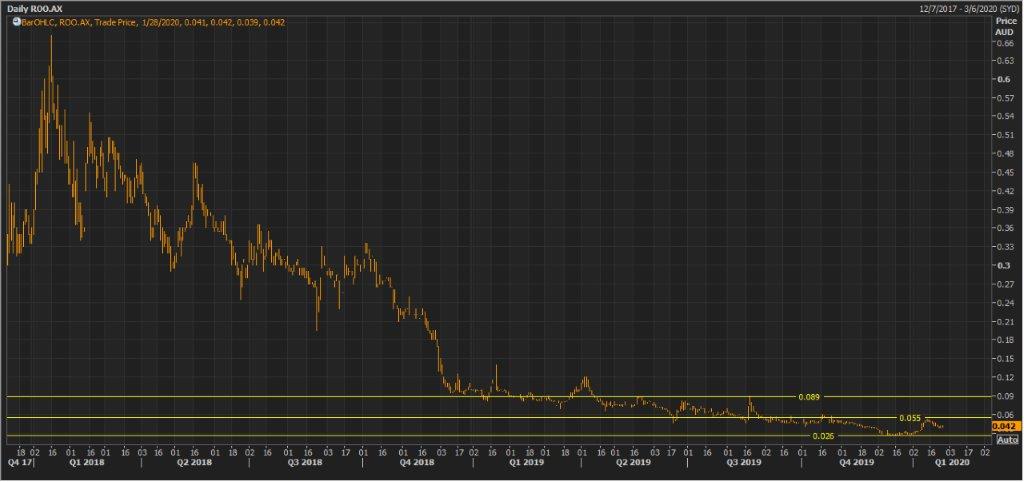
Task: Click the Price AUD axis header
Action: coord(1005,26)
